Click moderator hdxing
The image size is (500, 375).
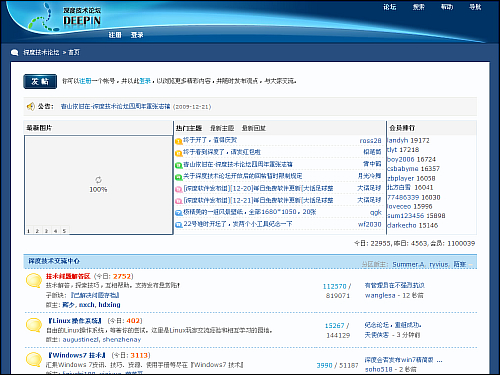click(x=109, y=305)
